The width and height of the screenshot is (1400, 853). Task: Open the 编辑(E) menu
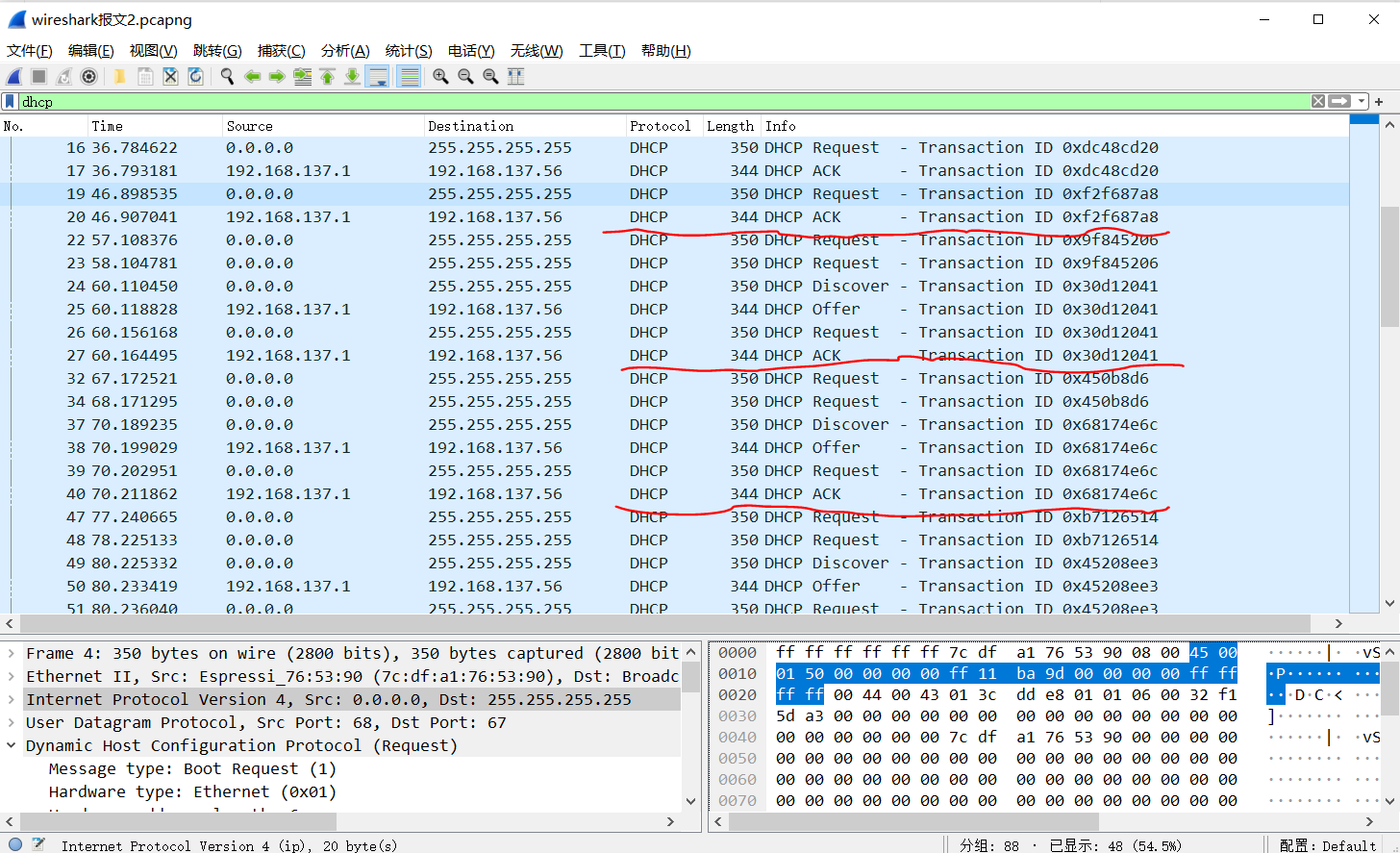[x=91, y=51]
